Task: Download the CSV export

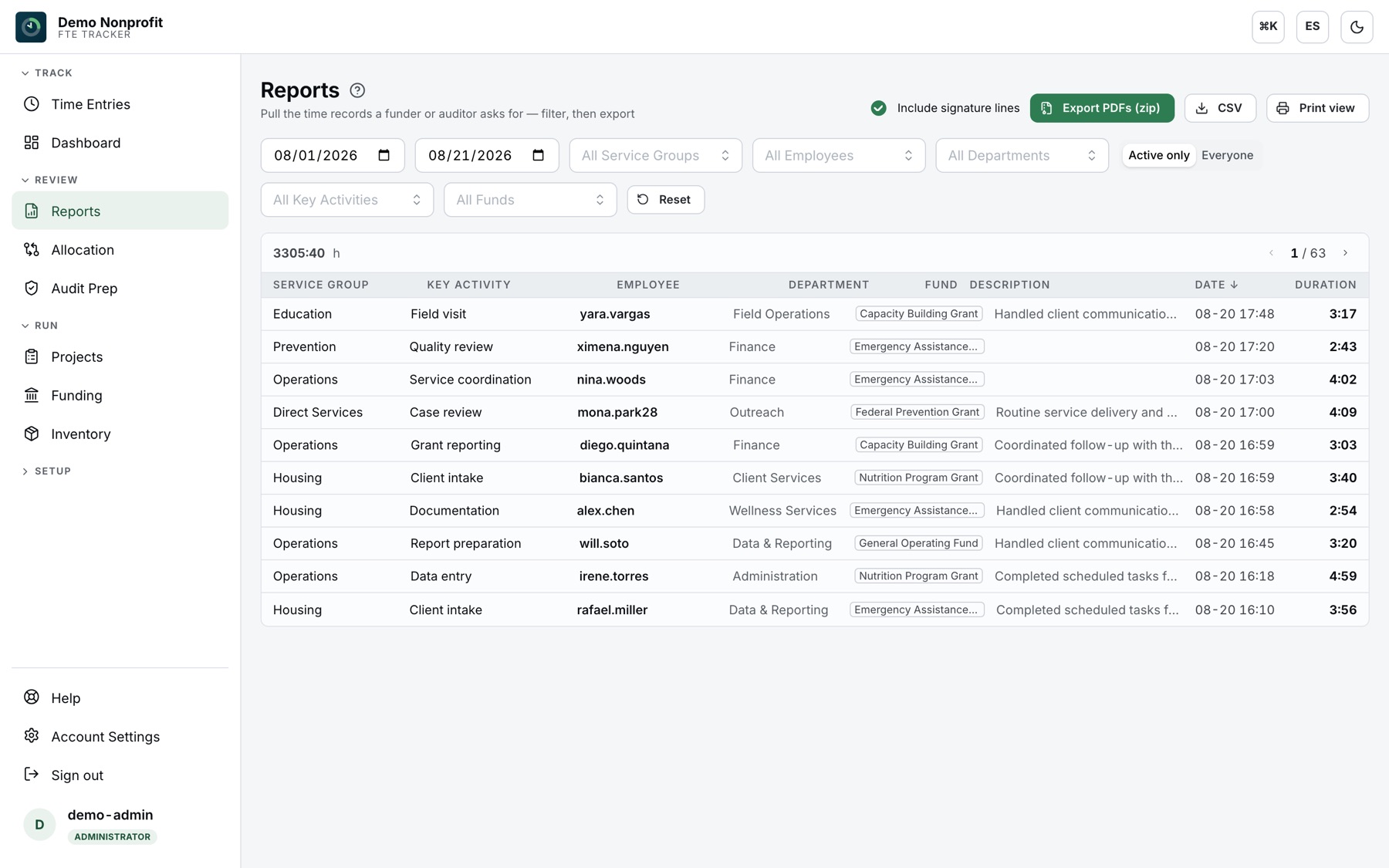Action: (1220, 108)
